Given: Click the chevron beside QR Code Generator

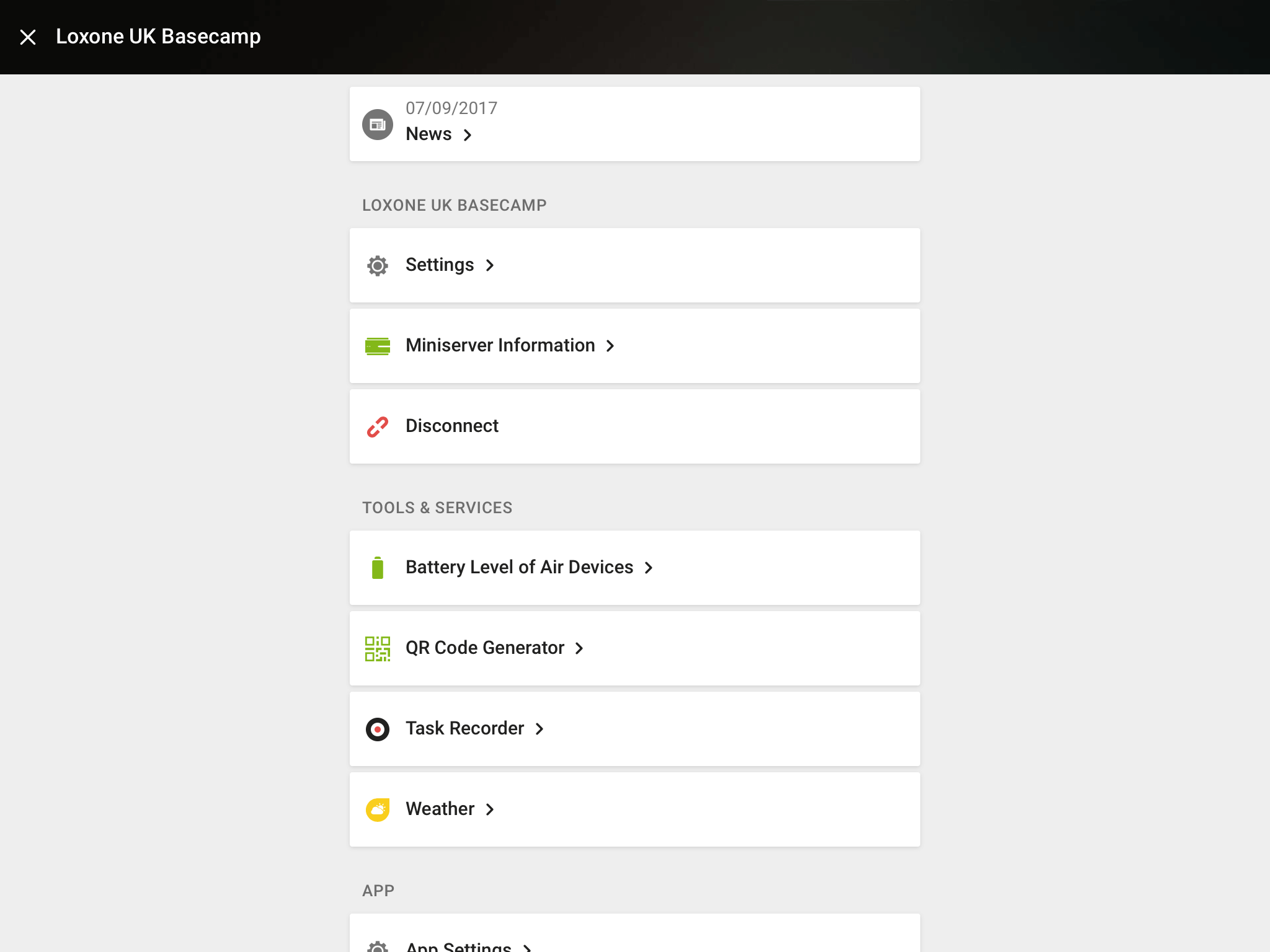Looking at the screenshot, I should (x=579, y=648).
